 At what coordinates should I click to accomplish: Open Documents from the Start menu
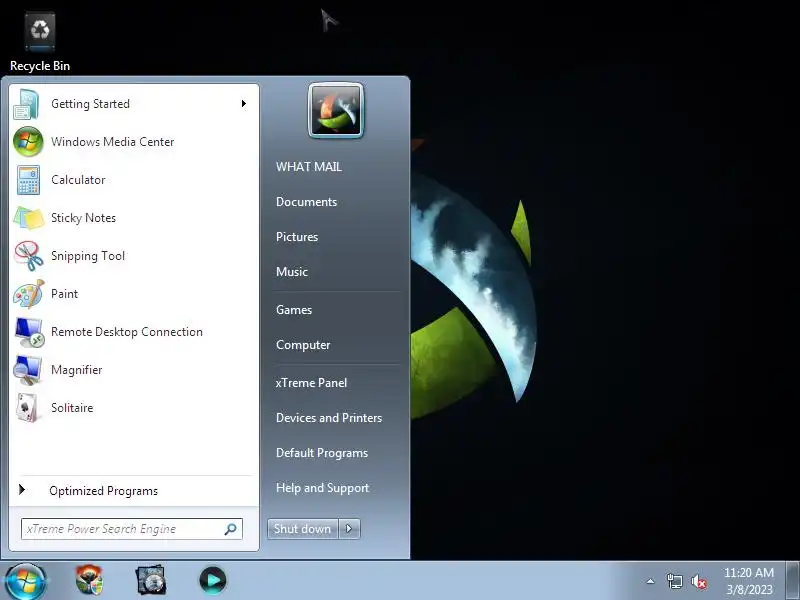(307, 202)
